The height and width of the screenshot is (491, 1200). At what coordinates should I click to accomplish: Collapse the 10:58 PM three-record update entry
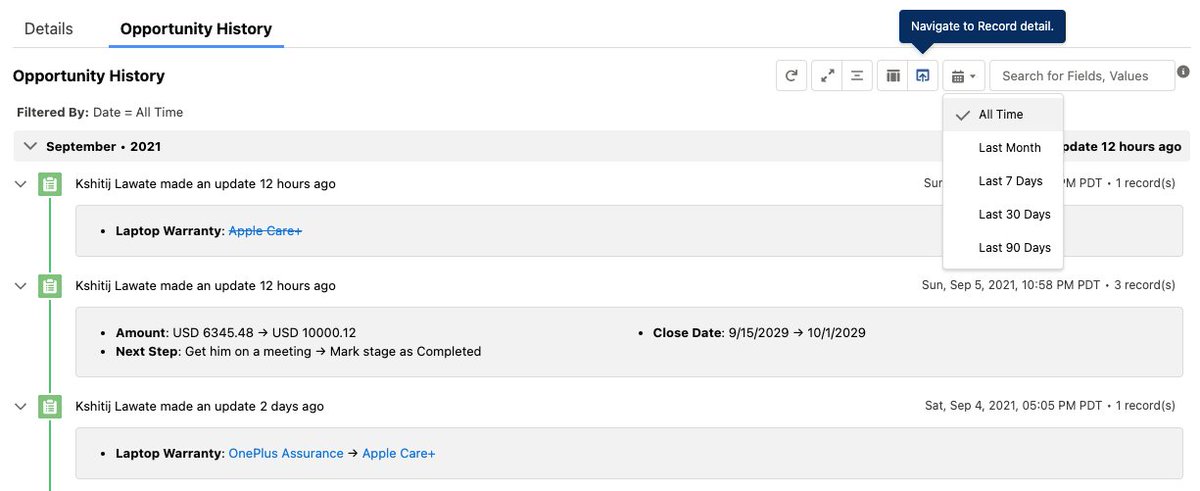coord(20,286)
